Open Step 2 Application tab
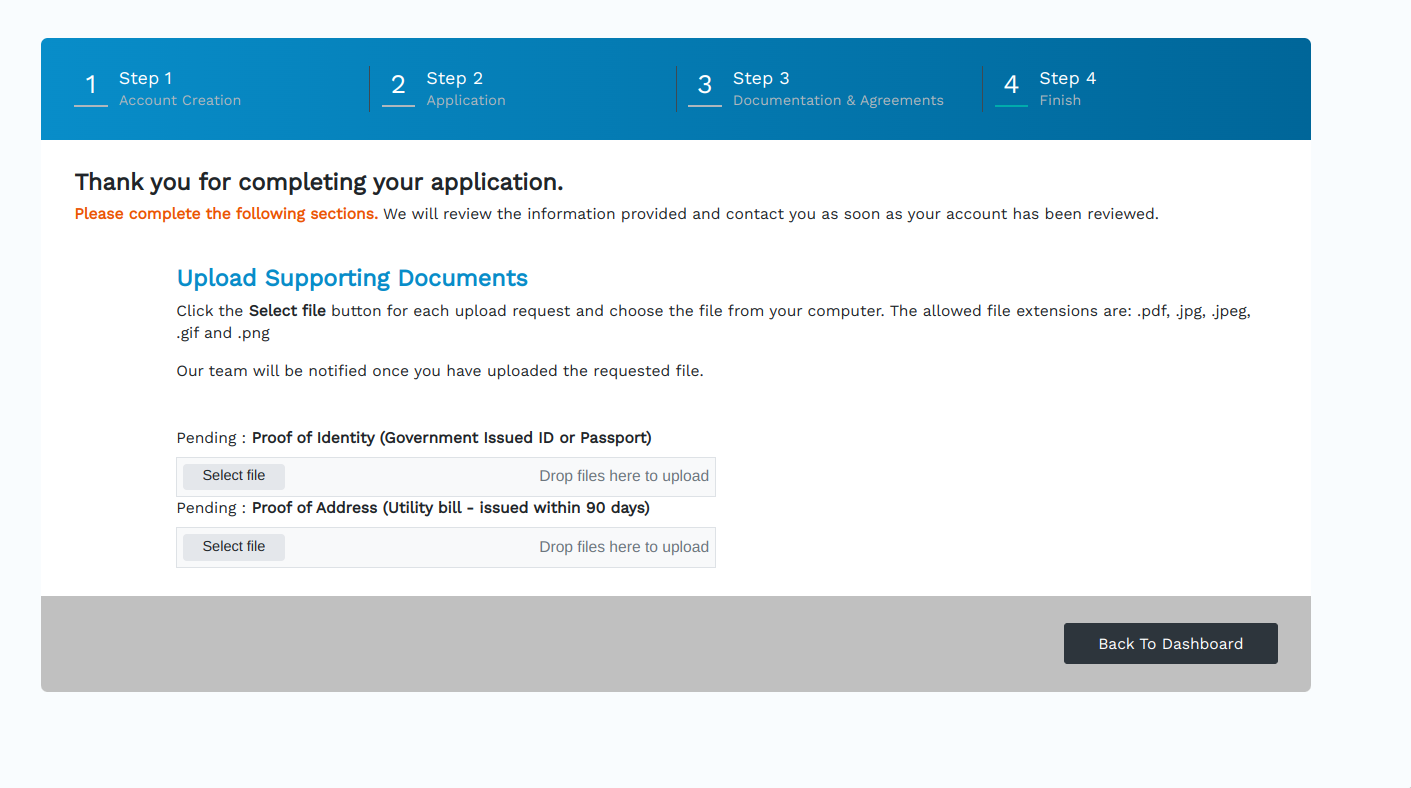The width and height of the screenshot is (1411, 788). click(x=465, y=88)
